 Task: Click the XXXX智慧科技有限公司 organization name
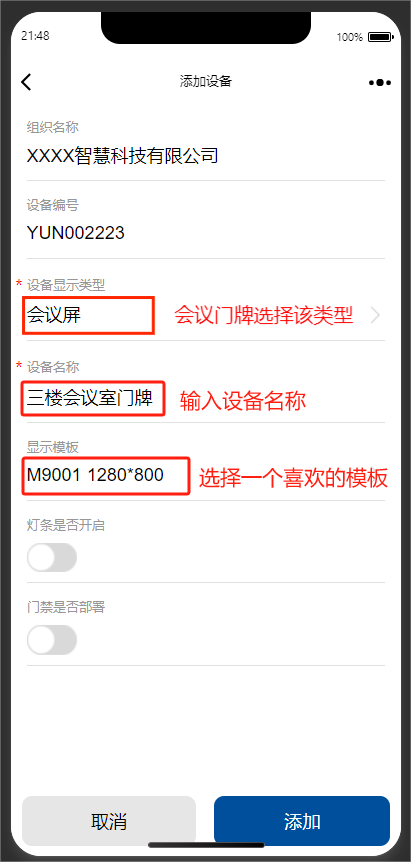tap(123, 156)
